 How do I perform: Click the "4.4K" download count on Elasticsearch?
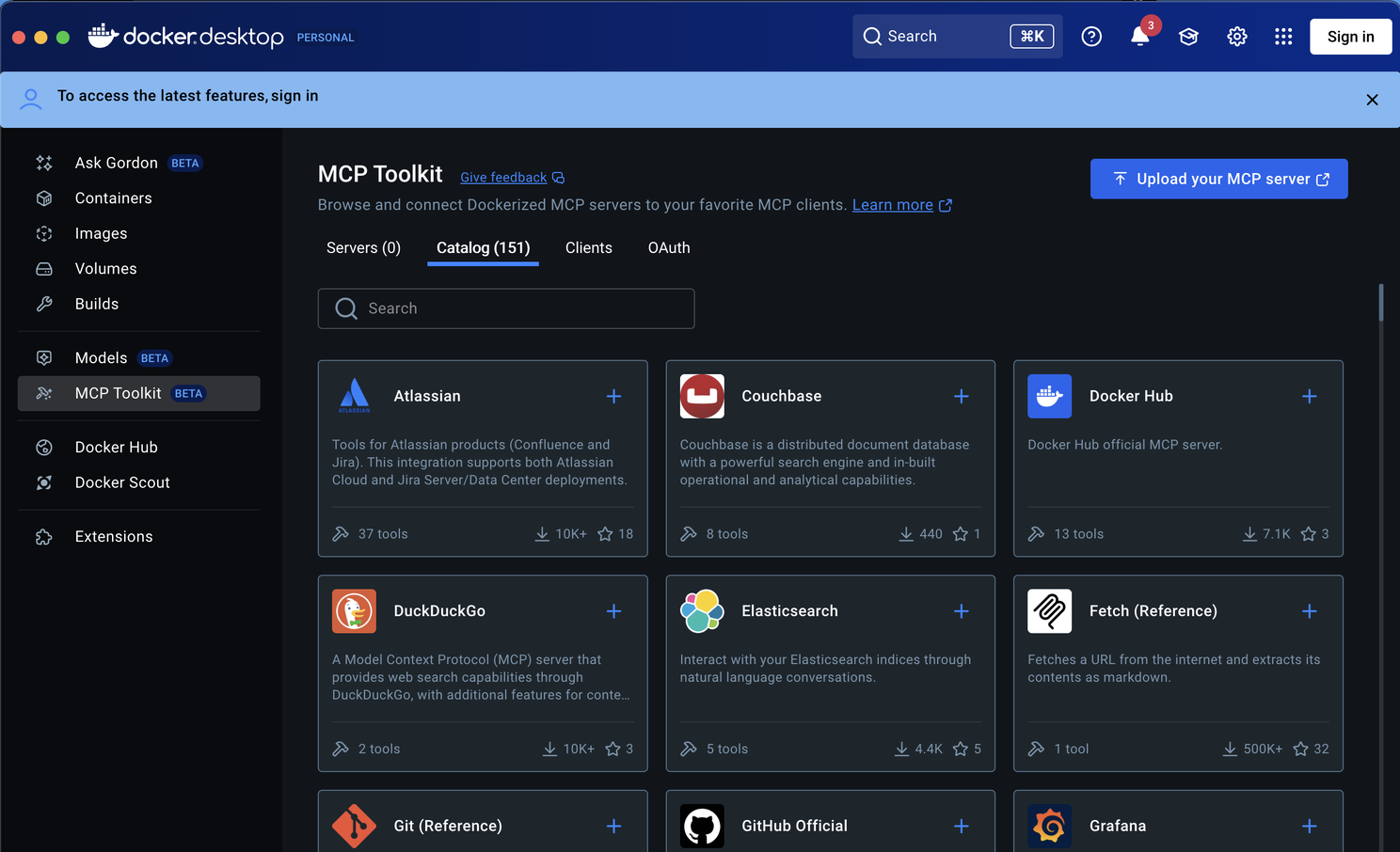tap(929, 749)
